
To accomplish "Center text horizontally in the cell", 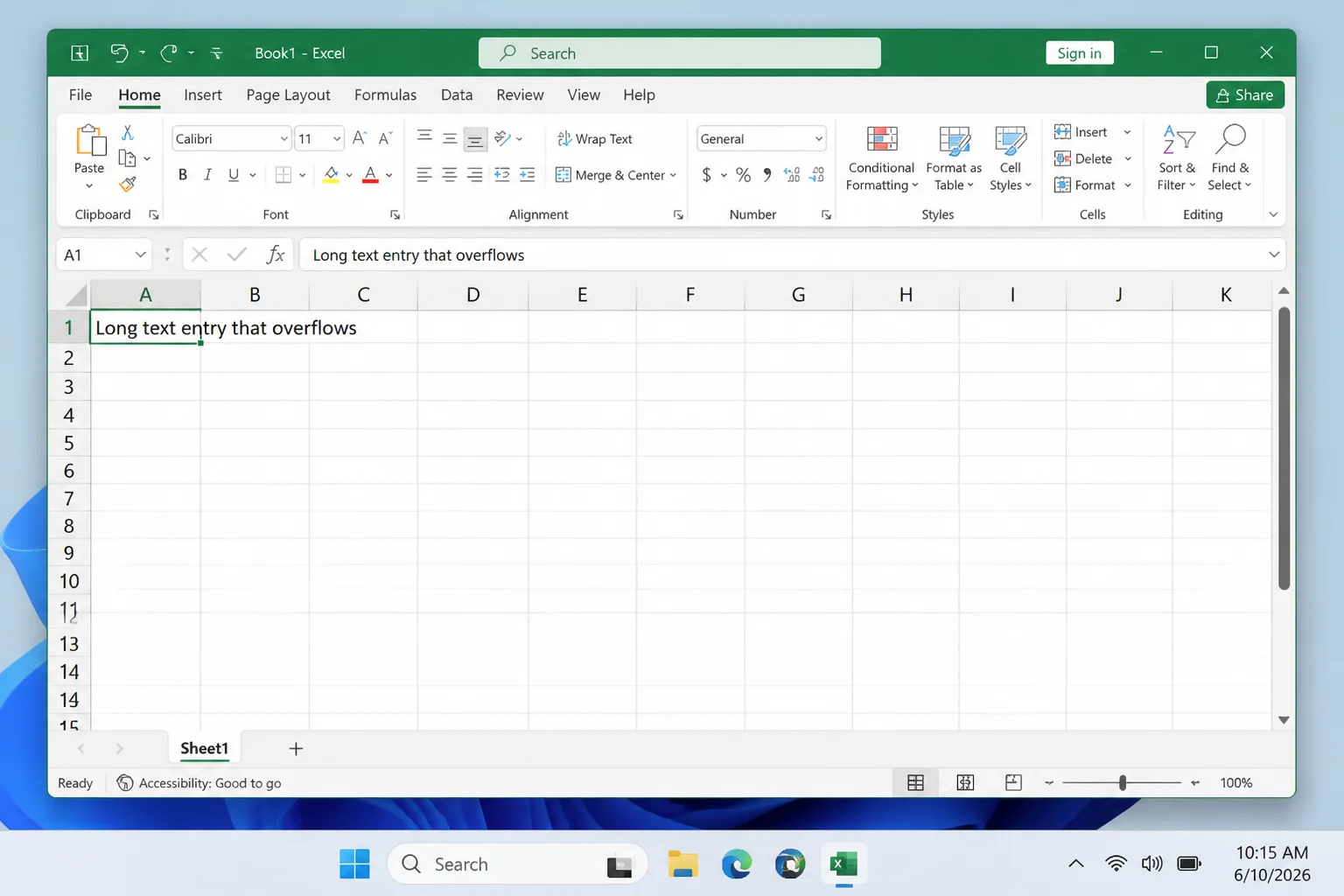I will coord(450,175).
